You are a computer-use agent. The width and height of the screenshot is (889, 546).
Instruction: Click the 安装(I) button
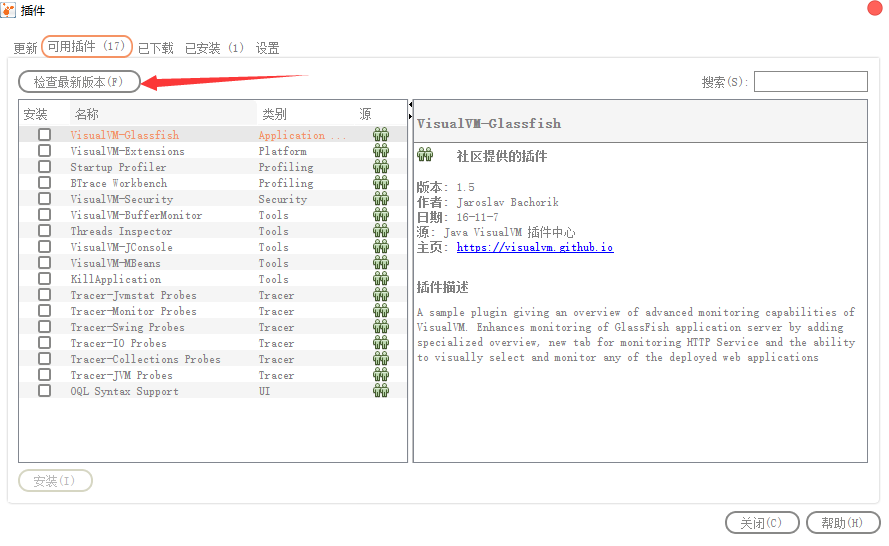[x=55, y=481]
